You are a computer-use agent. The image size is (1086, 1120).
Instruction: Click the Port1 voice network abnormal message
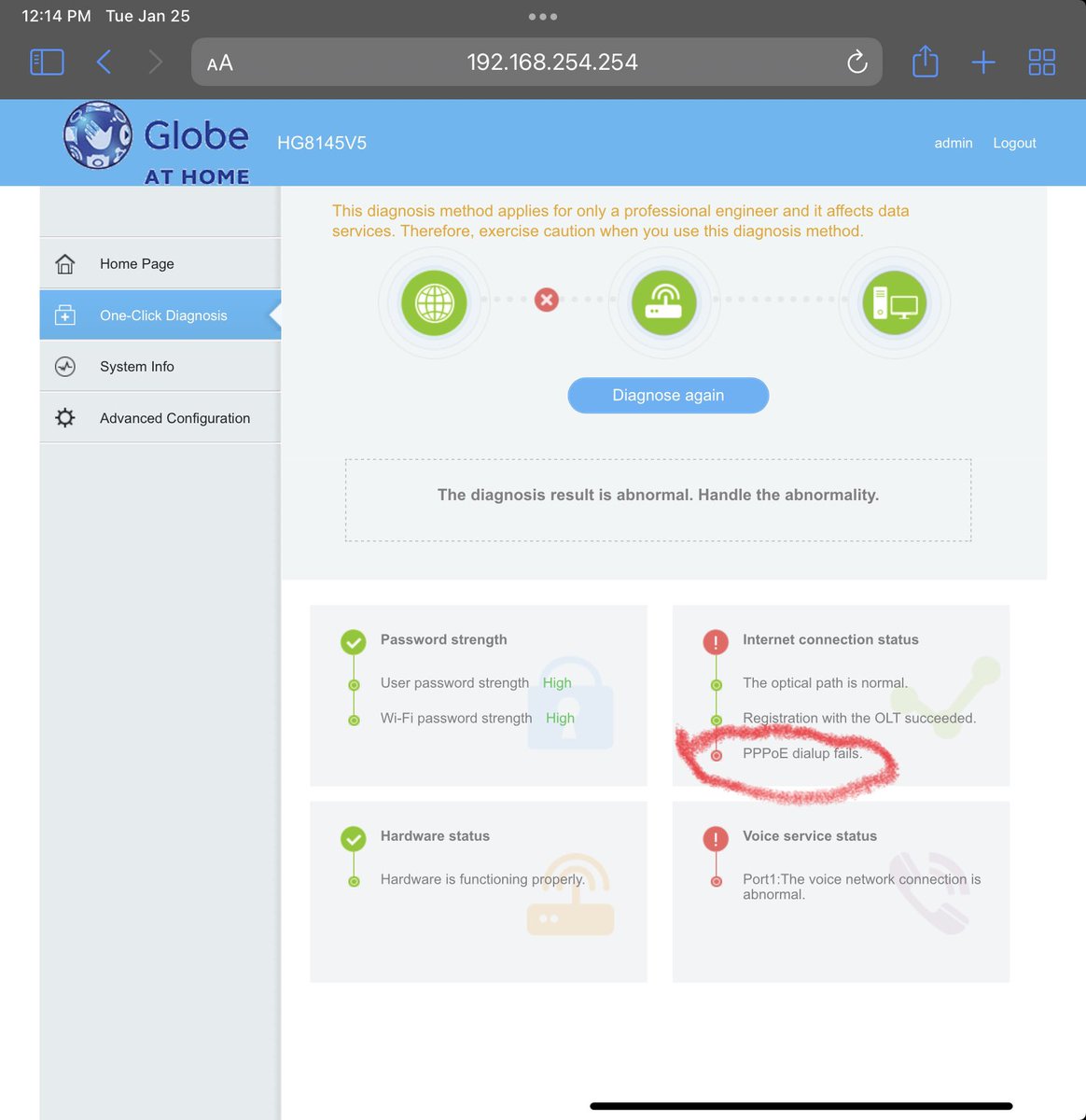coord(861,887)
